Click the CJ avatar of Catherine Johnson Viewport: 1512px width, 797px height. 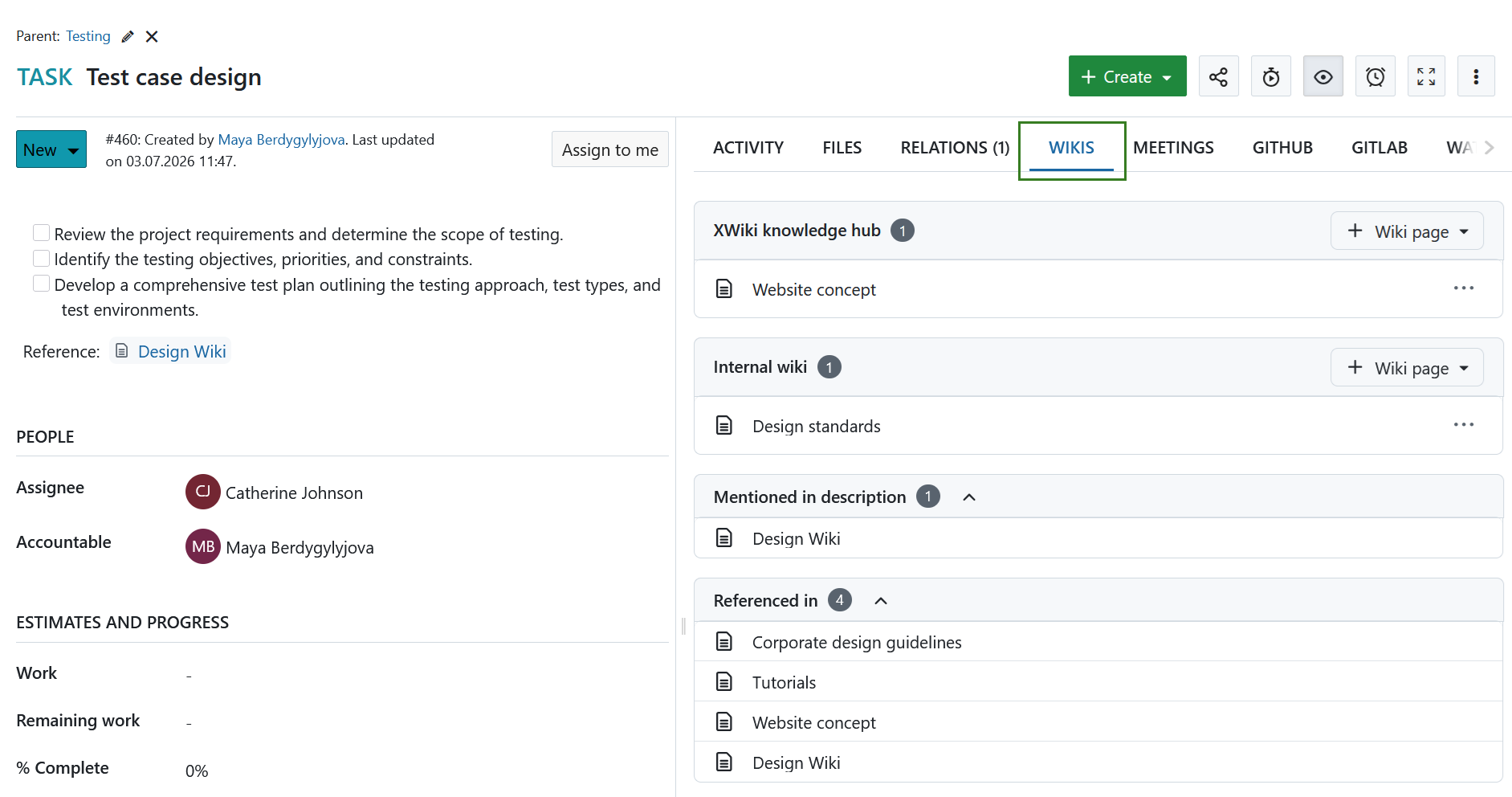point(203,492)
